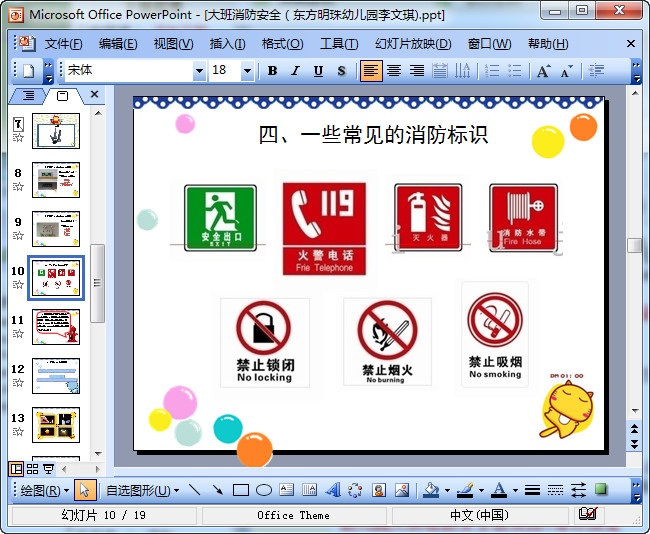Click the Distributed alignment icon
650x534 pixels.
[439, 71]
